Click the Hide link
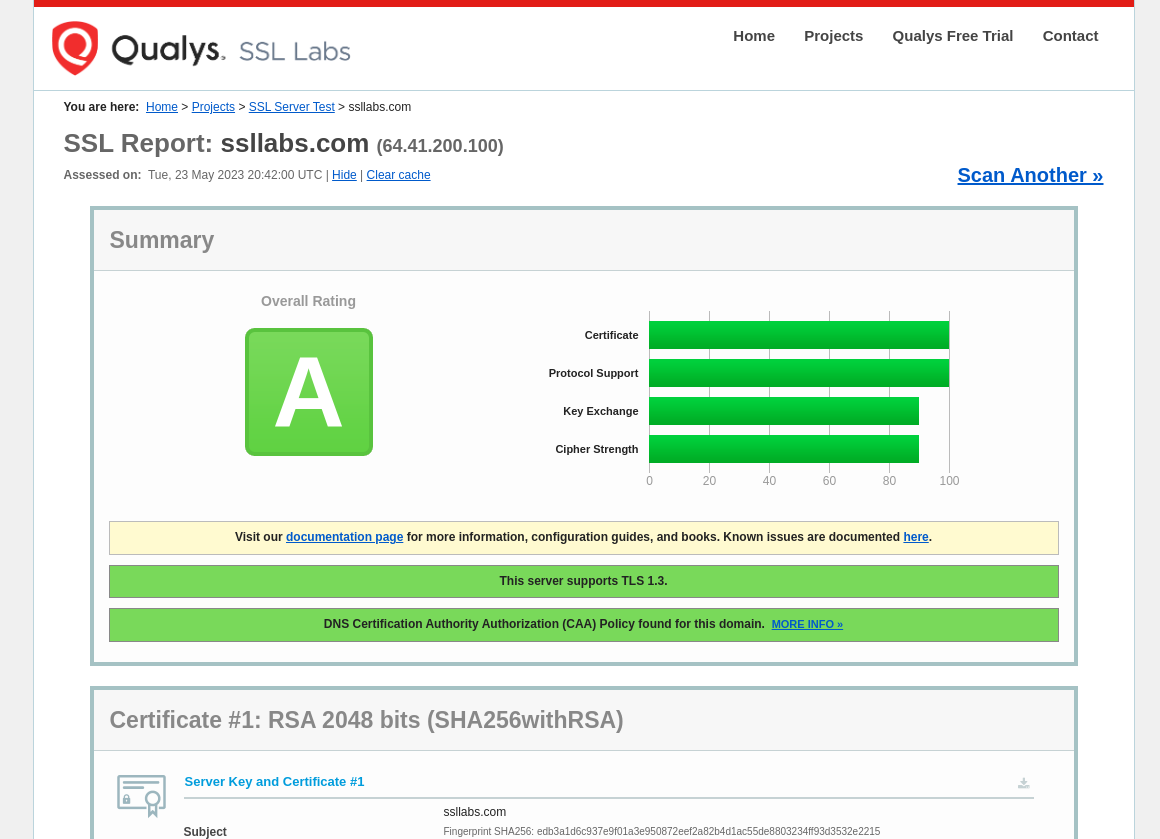Screen dimensions: 1160x839 (344, 175)
